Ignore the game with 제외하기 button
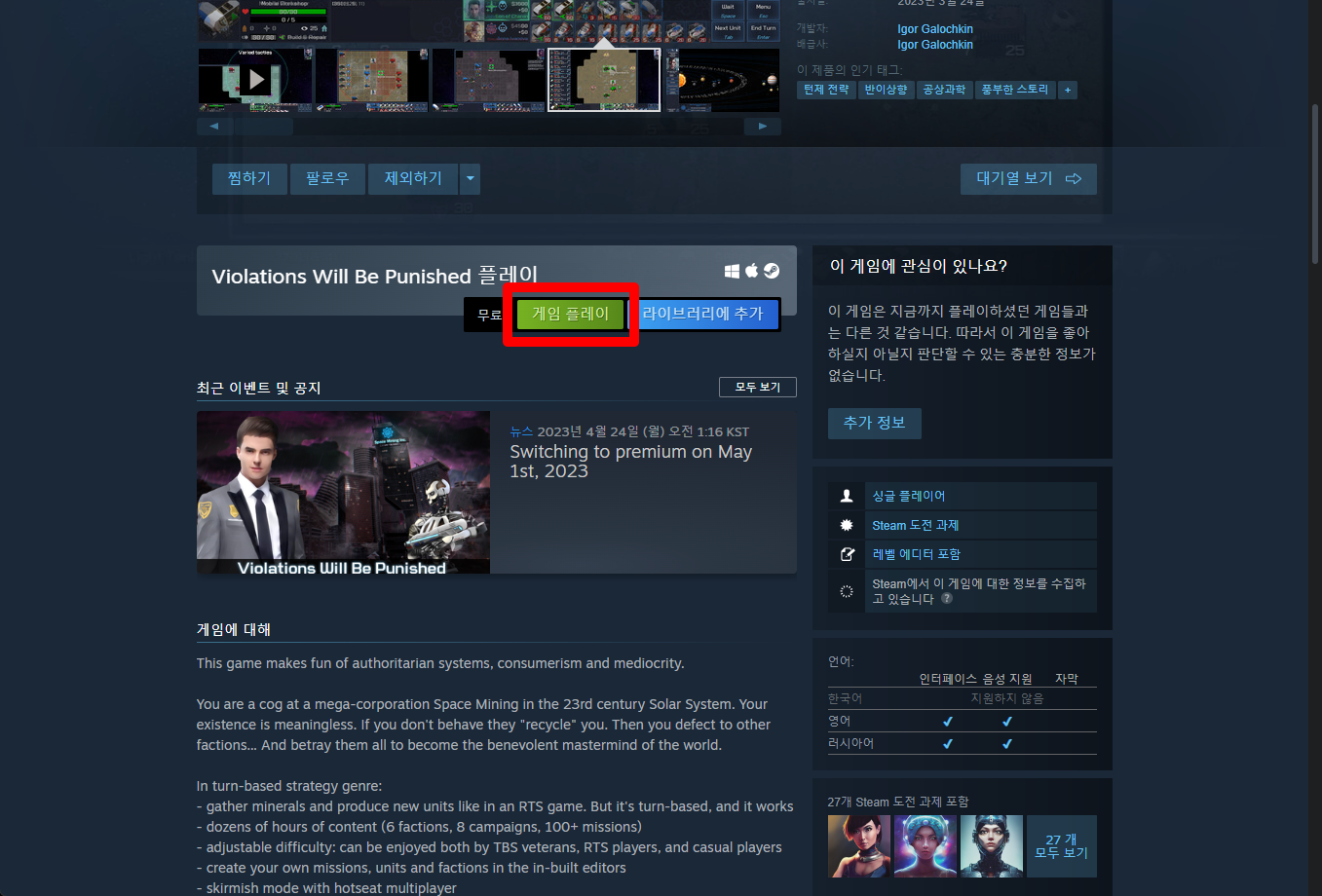Image resolution: width=1322 pixels, height=896 pixels. click(413, 178)
